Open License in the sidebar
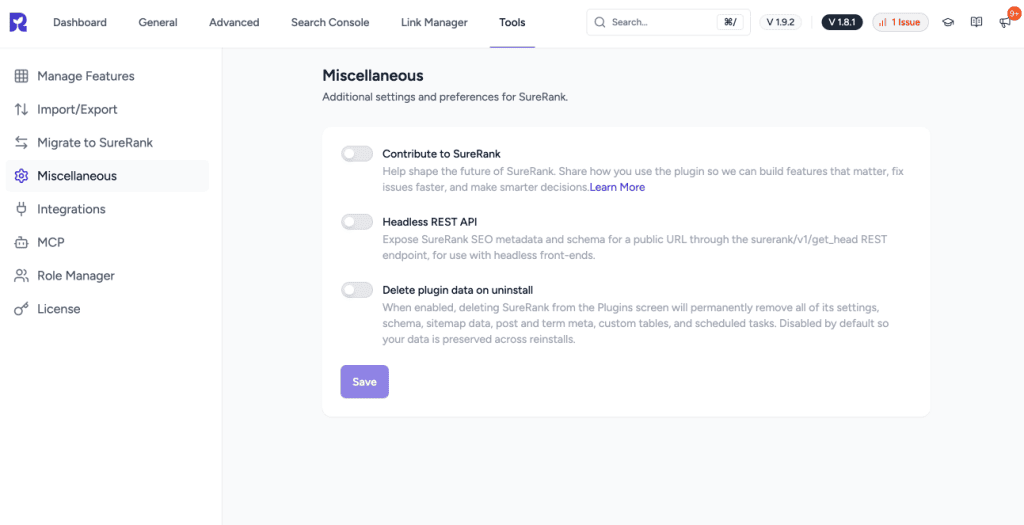Viewport: 1024px width, 525px height. point(107,309)
